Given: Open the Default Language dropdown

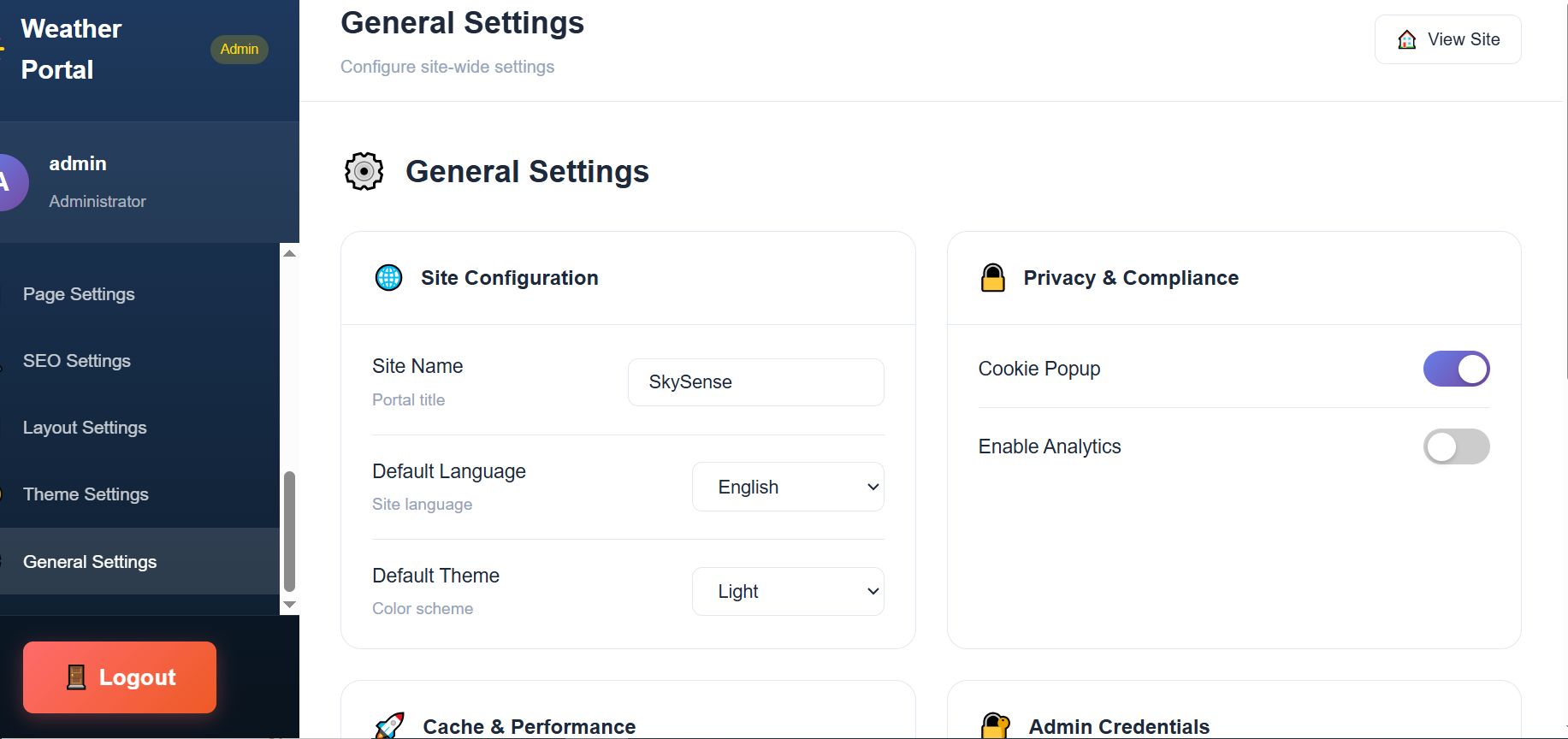Looking at the screenshot, I should tap(787, 488).
